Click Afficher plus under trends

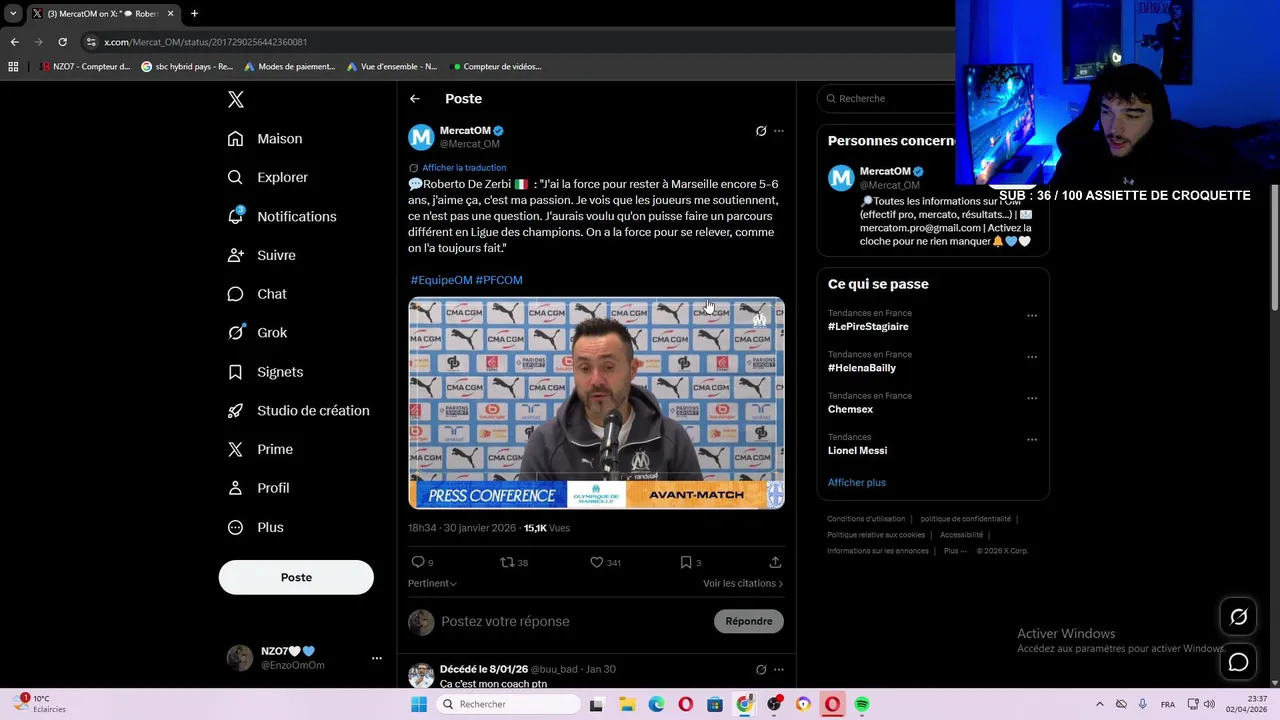[x=857, y=482]
